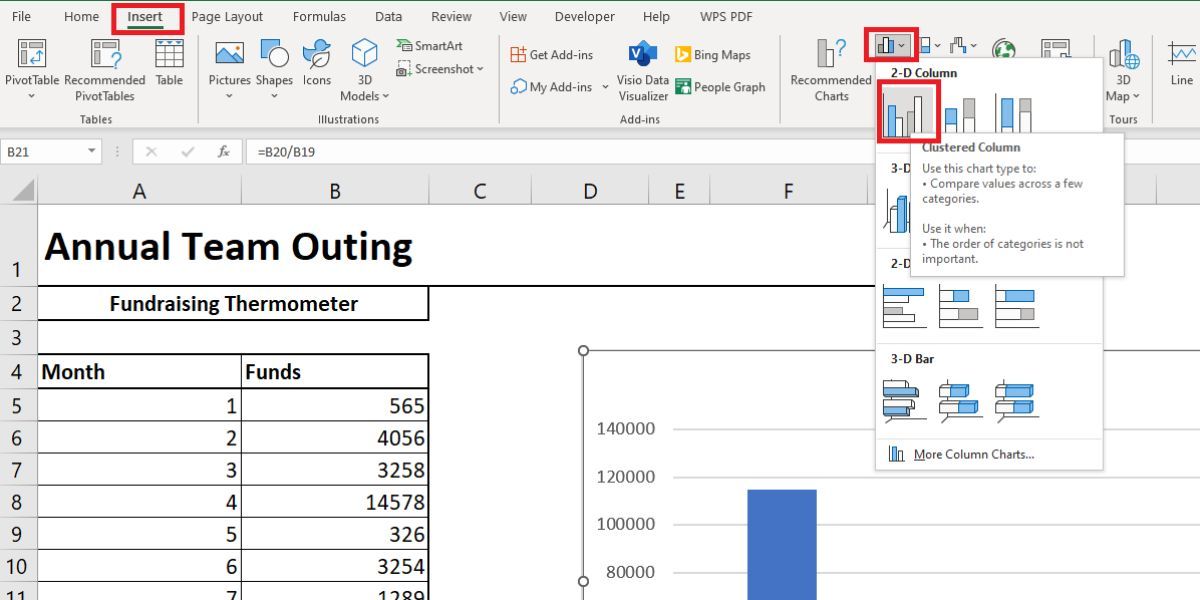
Task: Select the Clustered Column chart type
Action: (x=911, y=111)
